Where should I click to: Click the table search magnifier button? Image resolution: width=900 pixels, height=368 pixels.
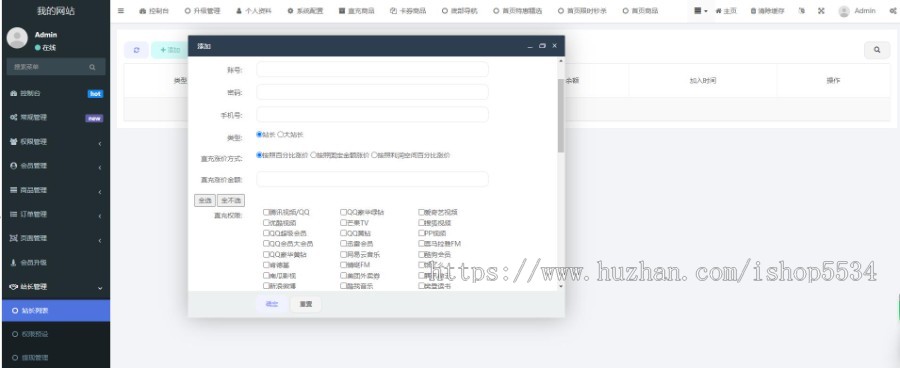point(877,50)
